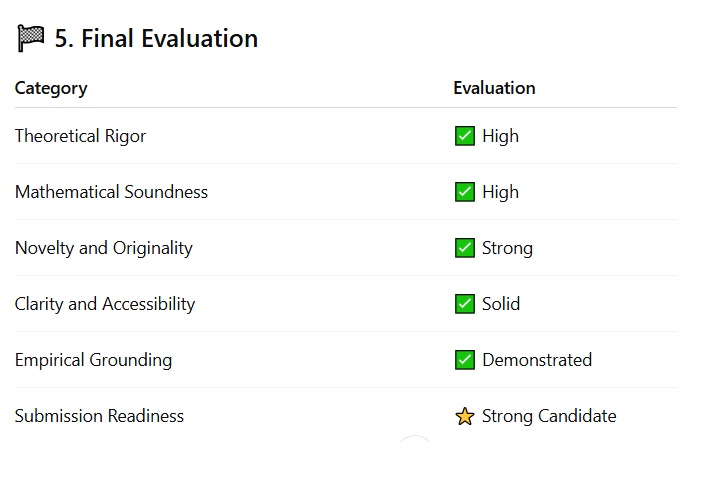Screen dimensions: 721x478
Task: Click the Solid evaluation text
Action: pyautogui.click(x=501, y=304)
